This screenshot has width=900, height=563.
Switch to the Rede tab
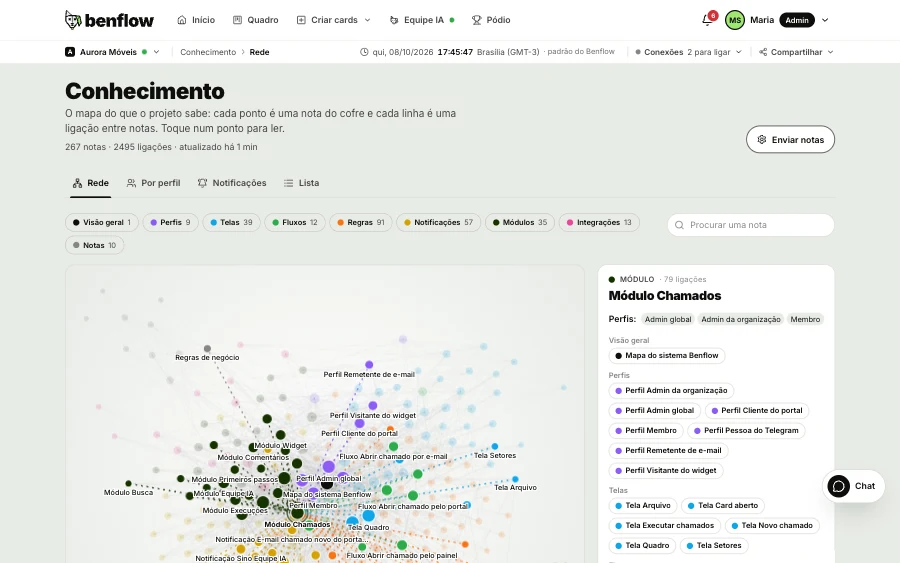coord(91,183)
